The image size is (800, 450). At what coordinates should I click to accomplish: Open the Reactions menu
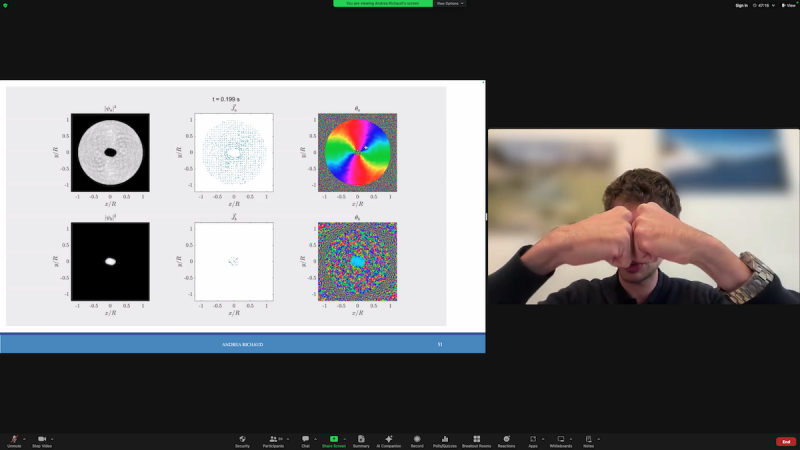pyautogui.click(x=506, y=439)
